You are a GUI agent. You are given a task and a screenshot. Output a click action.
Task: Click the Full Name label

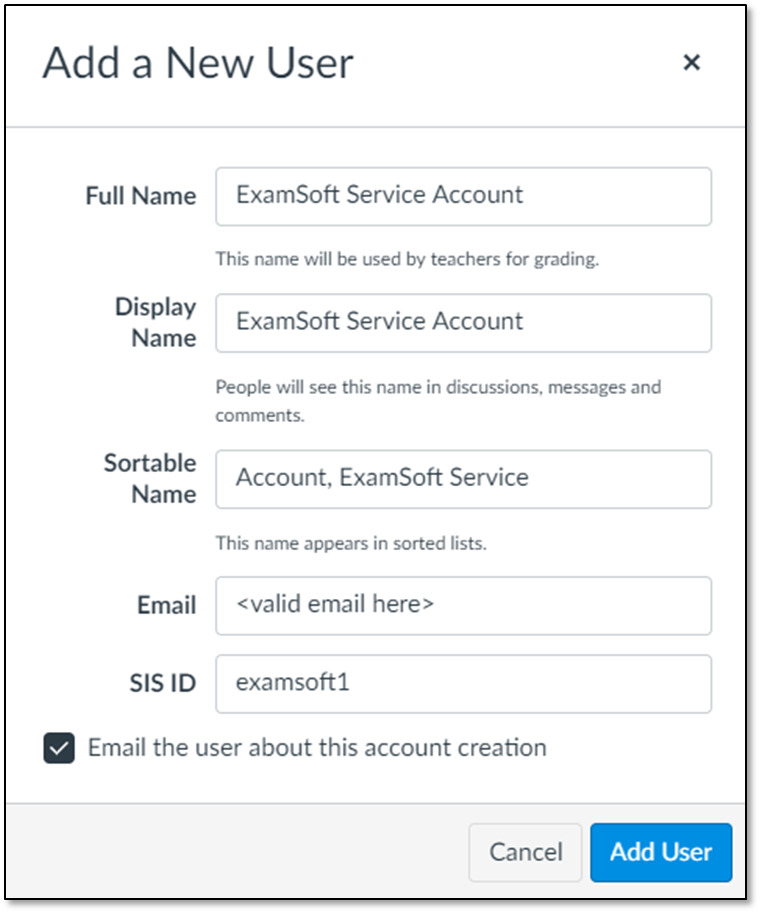pyautogui.click(x=141, y=196)
